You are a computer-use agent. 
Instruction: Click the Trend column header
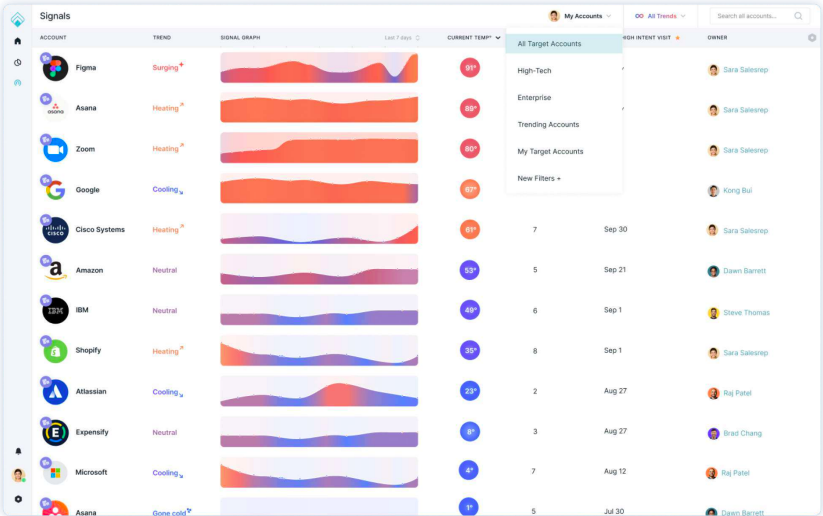pos(162,38)
